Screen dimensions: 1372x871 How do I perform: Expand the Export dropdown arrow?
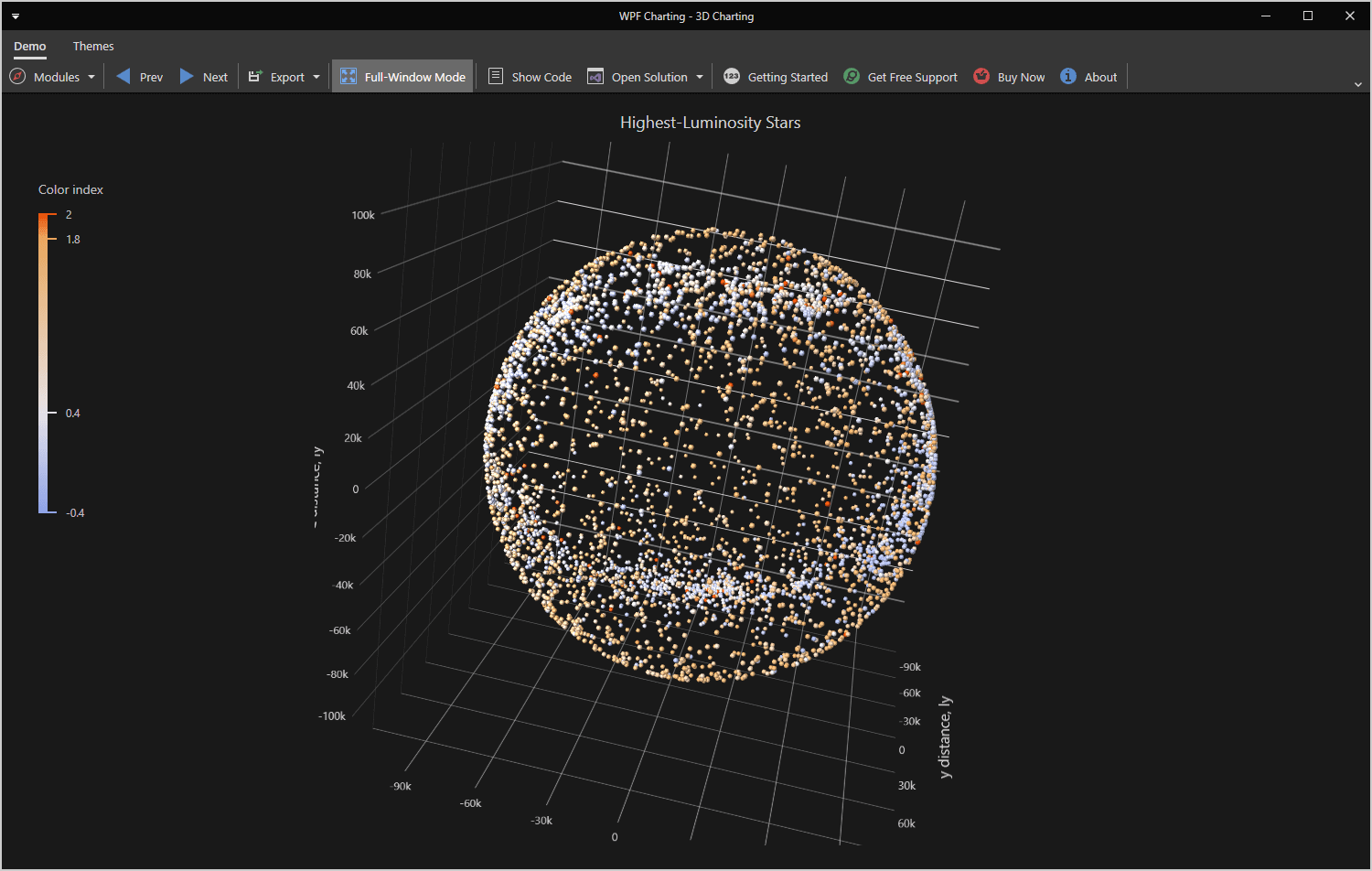point(316,78)
